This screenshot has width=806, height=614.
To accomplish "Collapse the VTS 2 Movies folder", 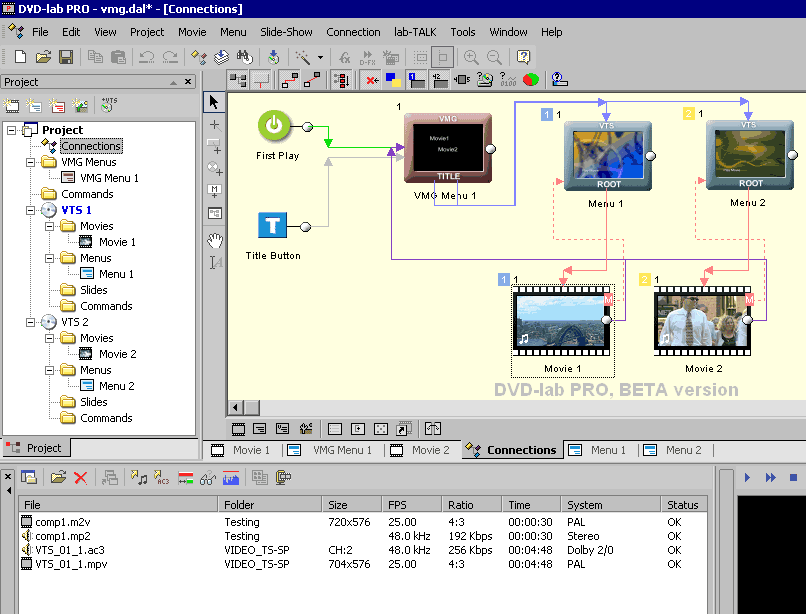I will pyautogui.click(x=49, y=338).
